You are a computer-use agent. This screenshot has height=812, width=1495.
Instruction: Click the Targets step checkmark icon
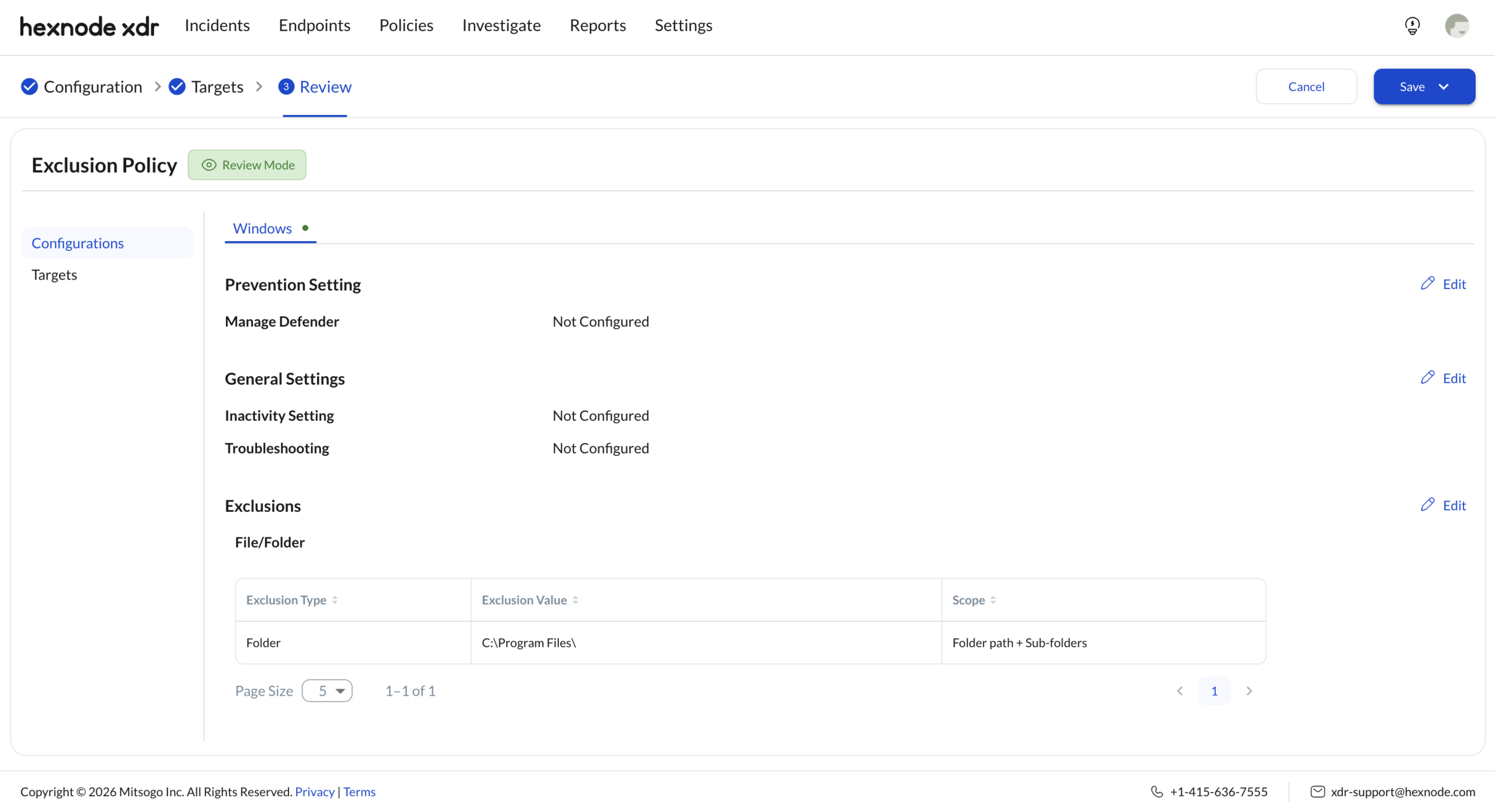point(177,86)
